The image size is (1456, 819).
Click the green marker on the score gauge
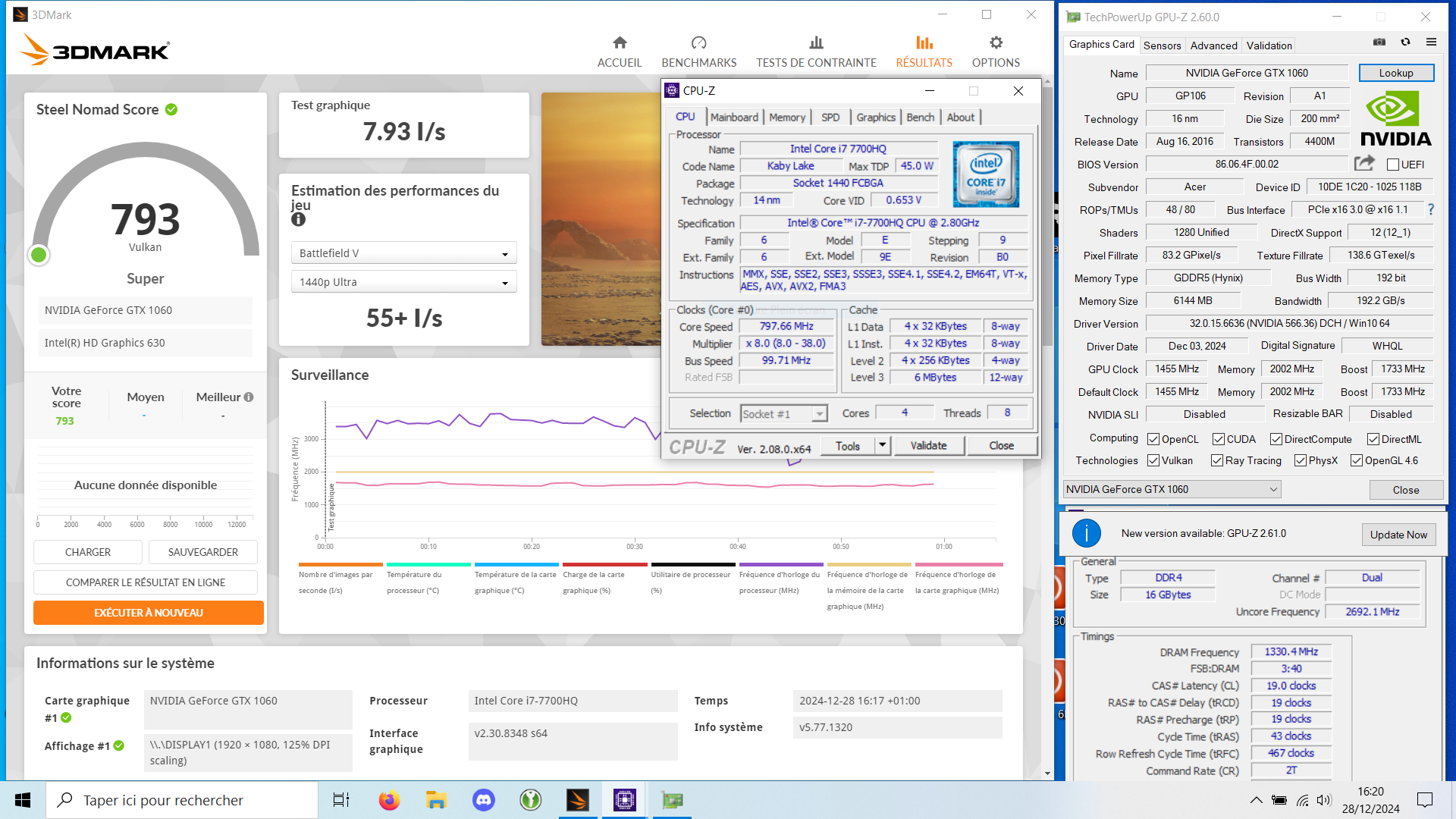point(39,255)
